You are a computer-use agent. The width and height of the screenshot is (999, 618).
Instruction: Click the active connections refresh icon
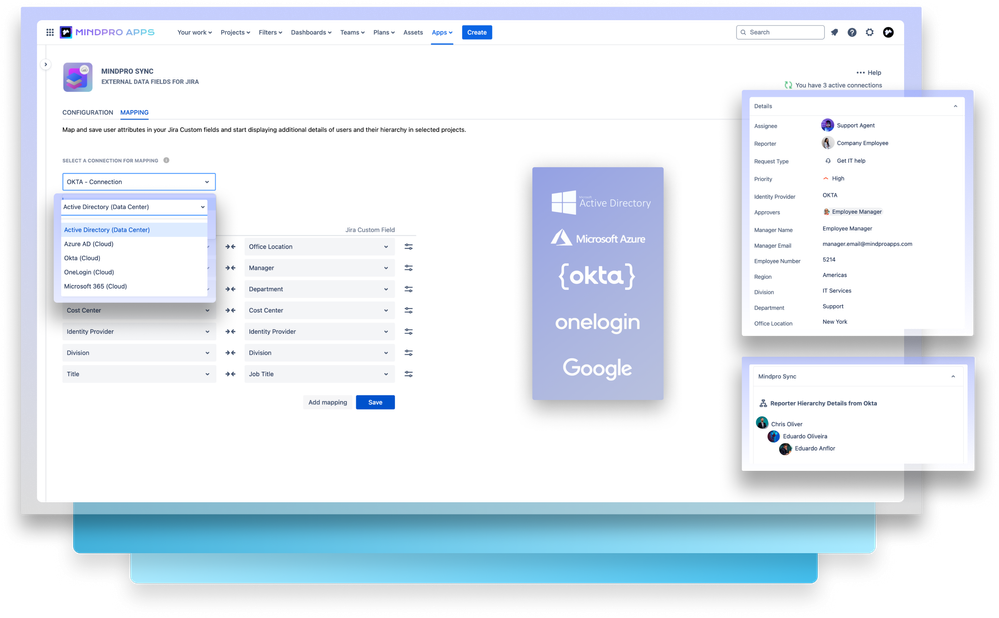click(788, 85)
